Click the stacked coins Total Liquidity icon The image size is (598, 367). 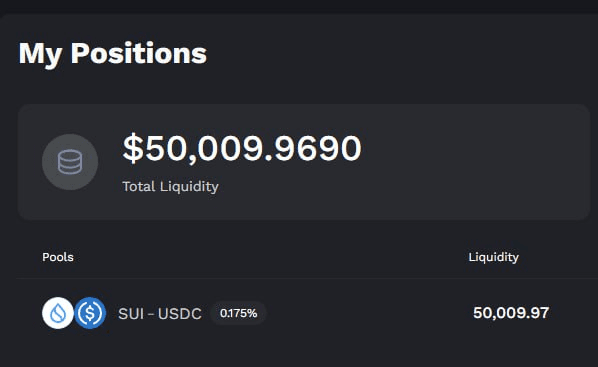click(x=70, y=162)
